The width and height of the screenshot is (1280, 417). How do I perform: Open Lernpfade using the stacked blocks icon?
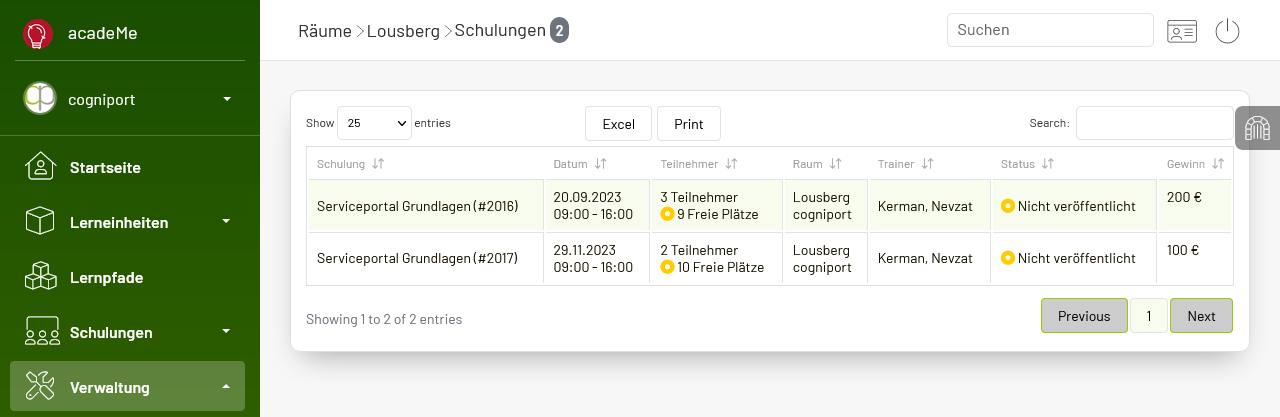click(40, 276)
